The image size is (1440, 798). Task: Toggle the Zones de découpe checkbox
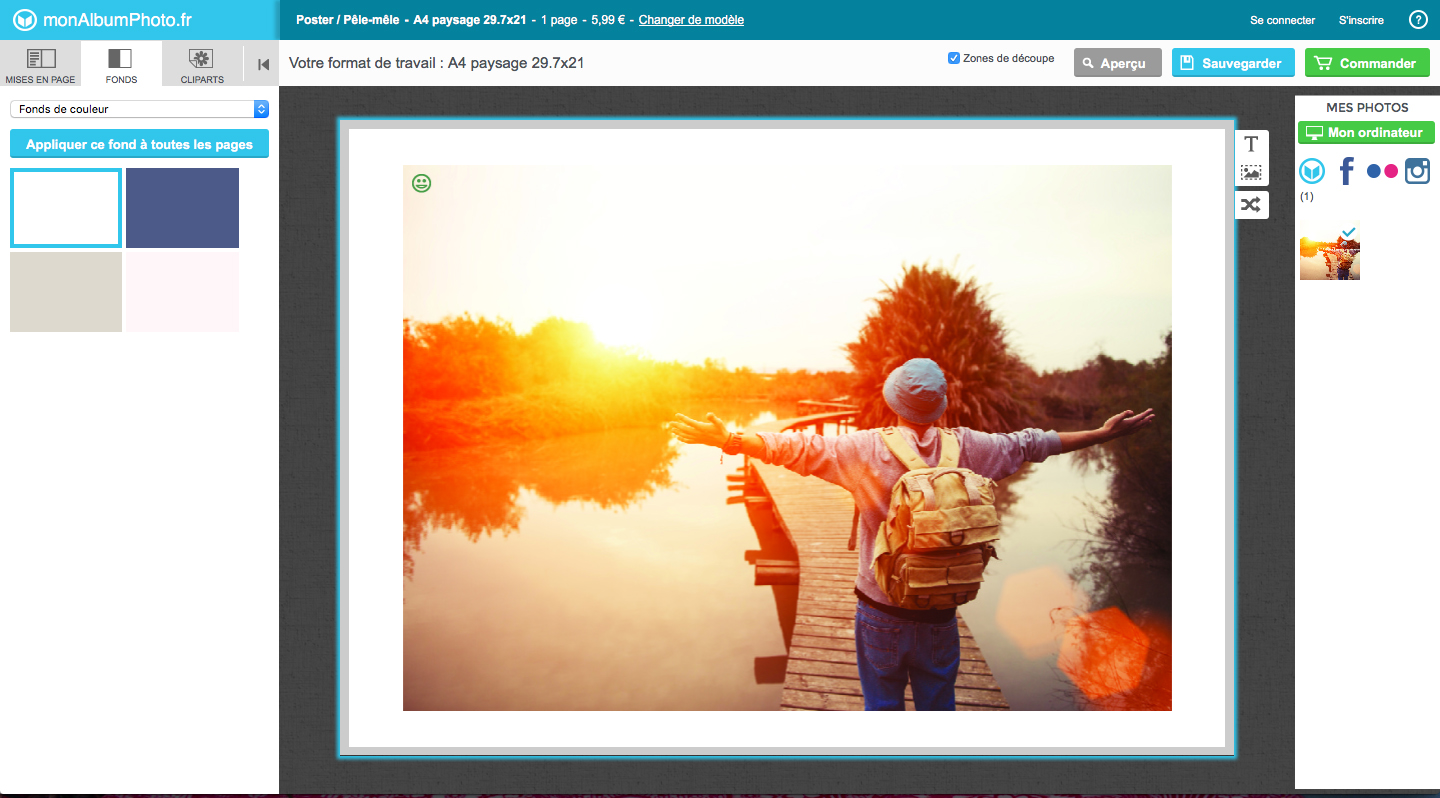tap(954, 58)
